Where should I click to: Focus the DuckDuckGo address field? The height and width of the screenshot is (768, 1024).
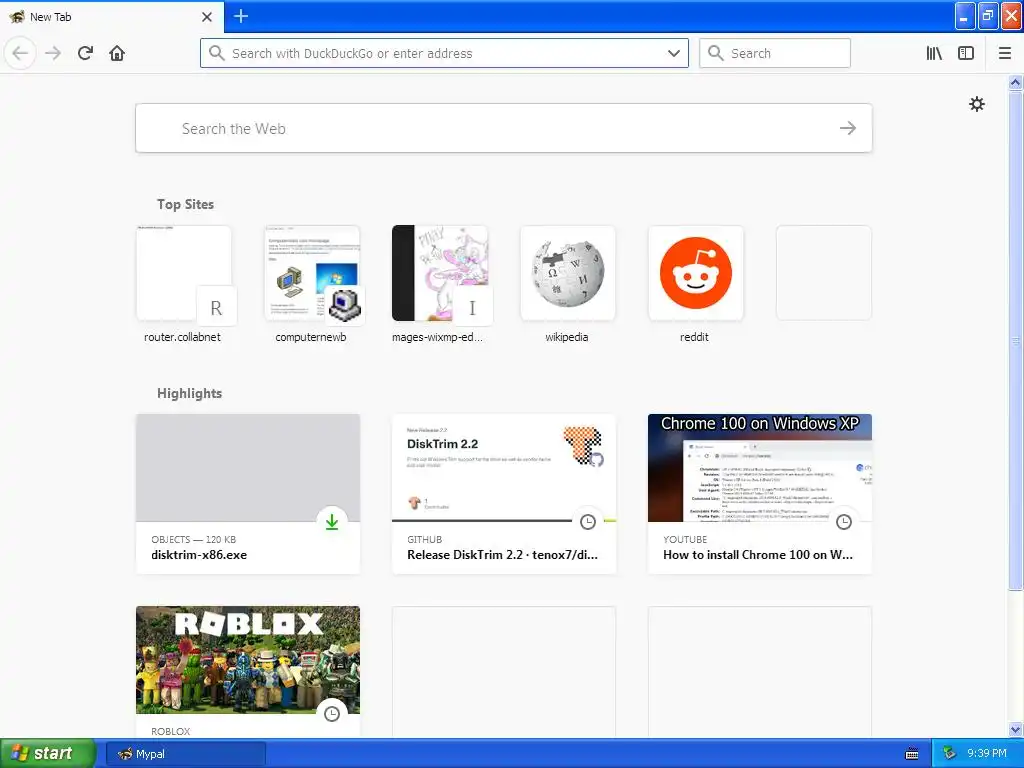444,53
